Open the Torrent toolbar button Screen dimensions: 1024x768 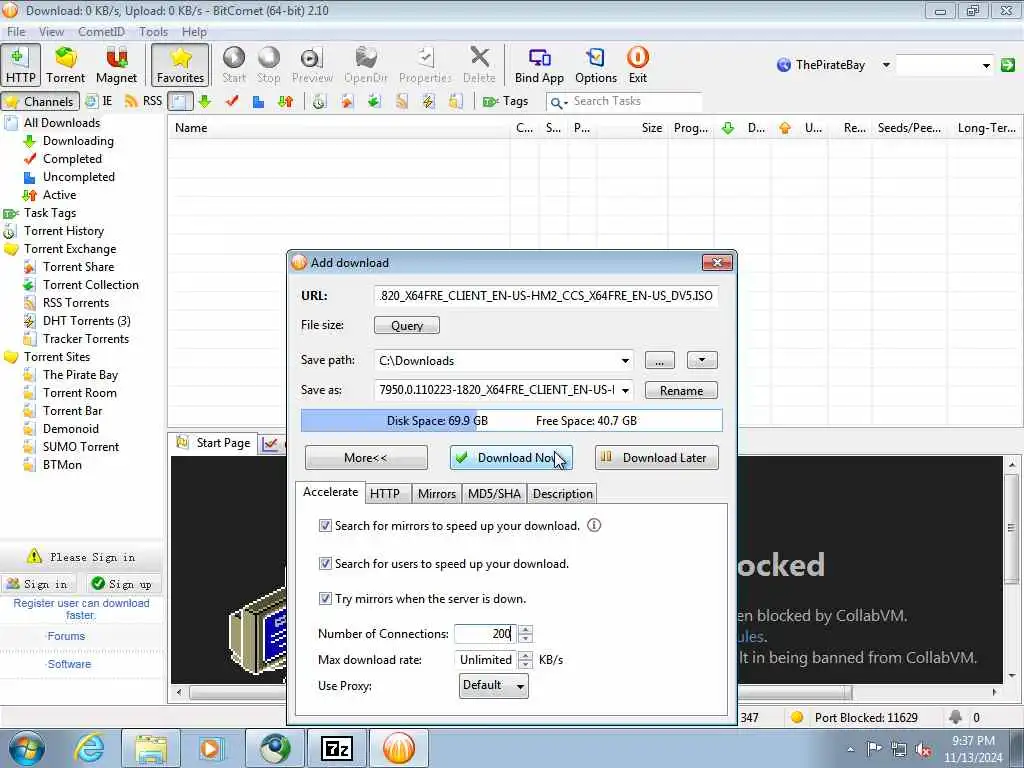65,65
